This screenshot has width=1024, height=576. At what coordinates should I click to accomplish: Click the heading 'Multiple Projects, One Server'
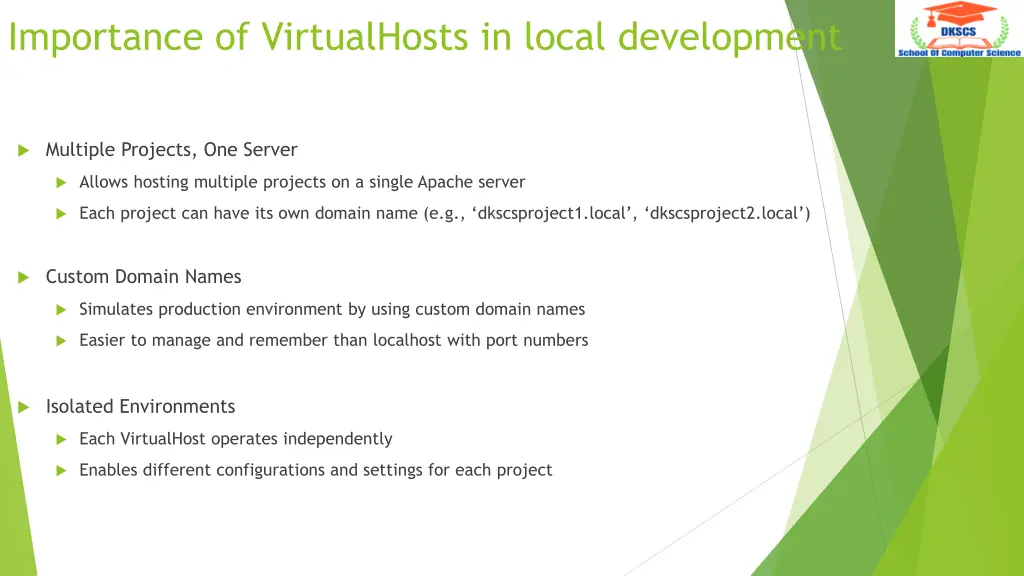(x=171, y=150)
